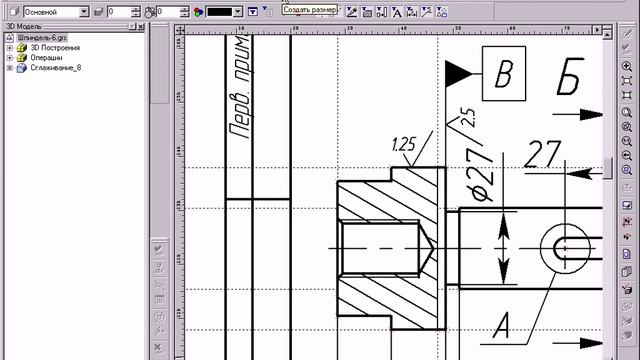Open the Основной line style dropdown
The image size is (640, 360).
tap(84, 12)
